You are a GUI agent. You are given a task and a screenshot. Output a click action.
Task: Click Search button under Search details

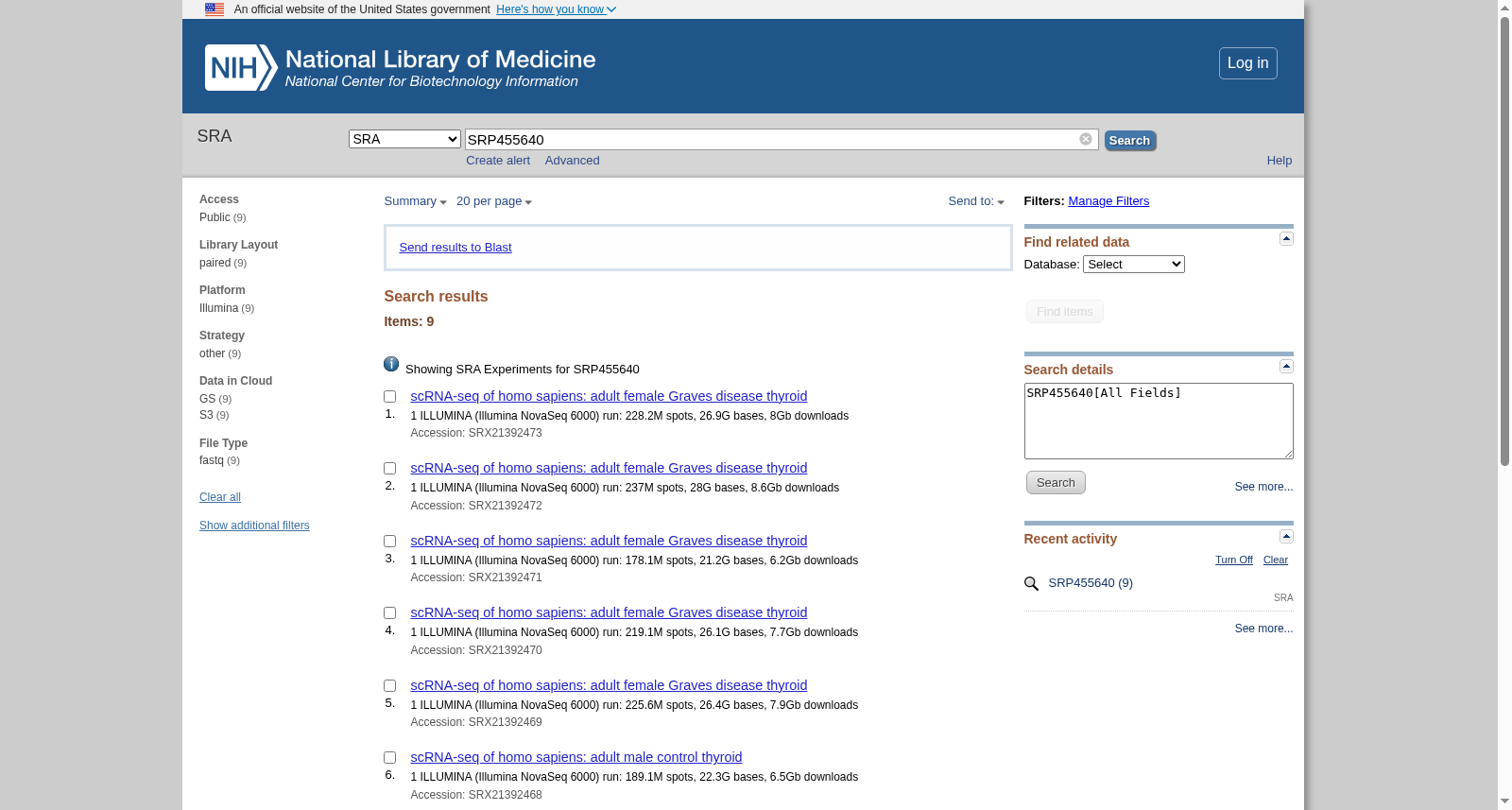click(1056, 483)
